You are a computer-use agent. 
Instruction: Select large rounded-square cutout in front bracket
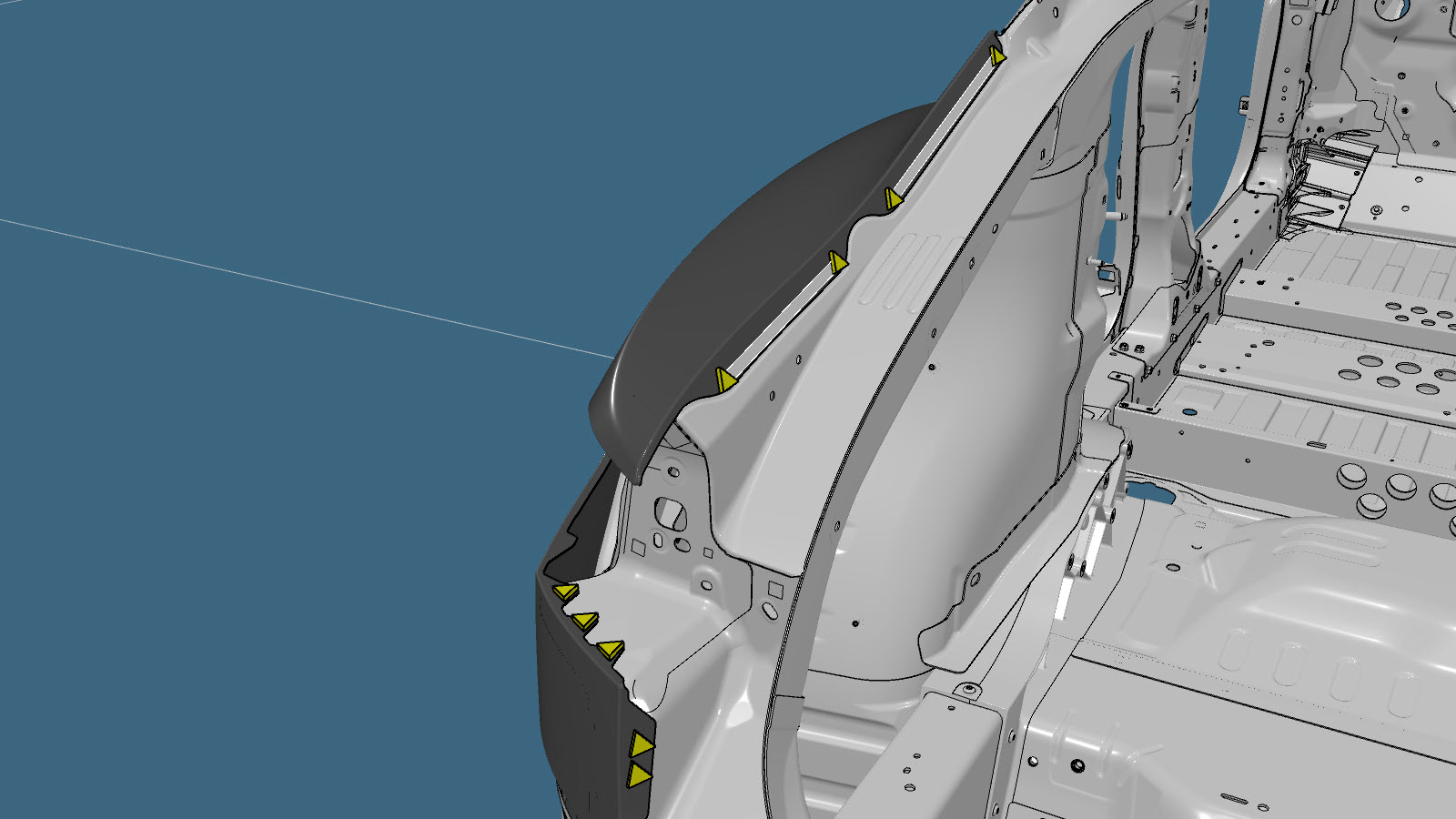672,512
